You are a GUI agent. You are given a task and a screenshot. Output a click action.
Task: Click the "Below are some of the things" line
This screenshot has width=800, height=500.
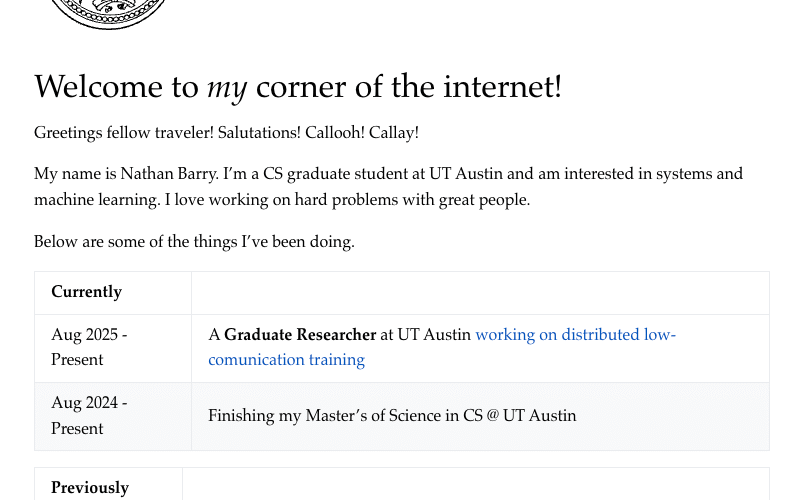pyautogui.click(x=194, y=242)
